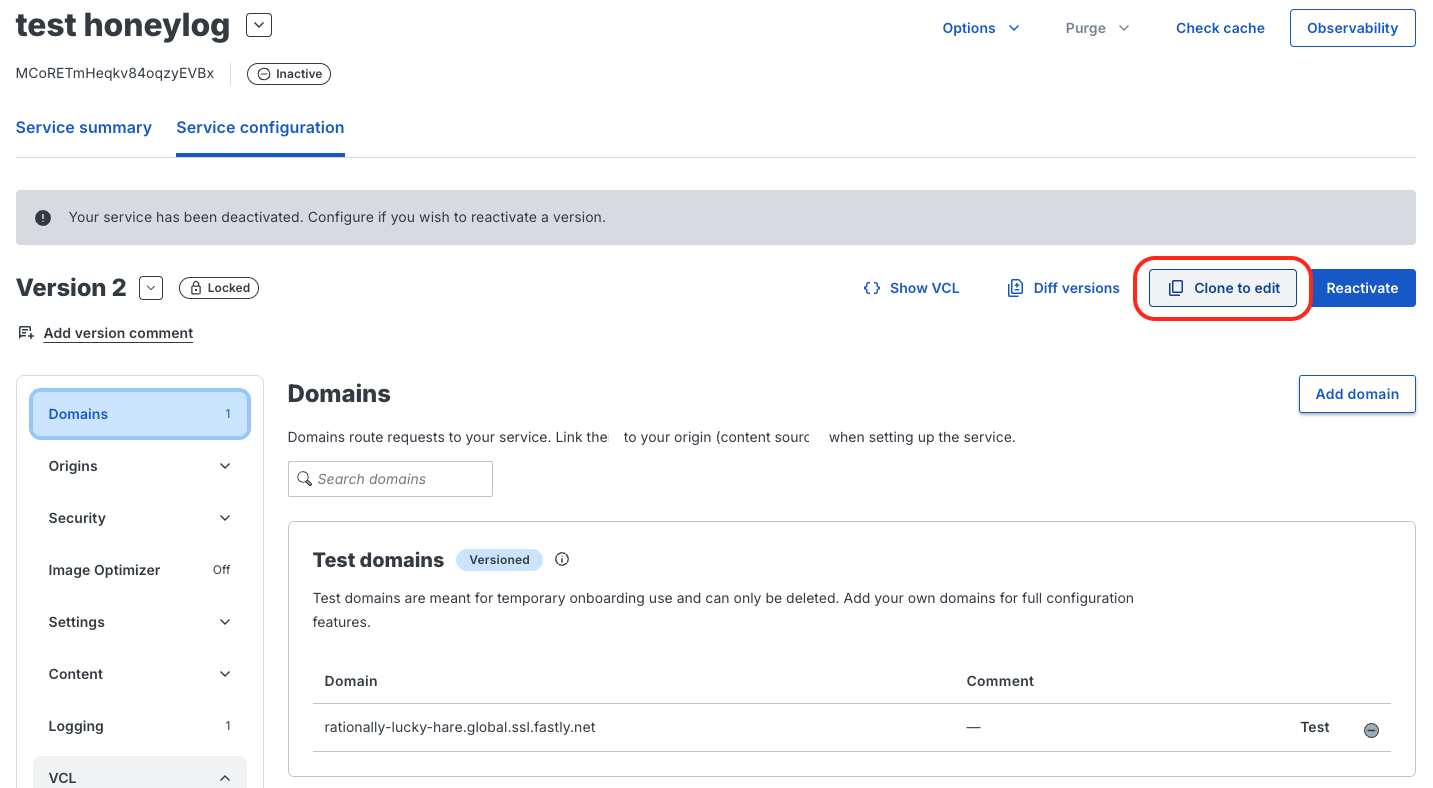Screen dimensions: 1433x788
Task: Expand the Settings sidebar section
Action: click(140, 622)
